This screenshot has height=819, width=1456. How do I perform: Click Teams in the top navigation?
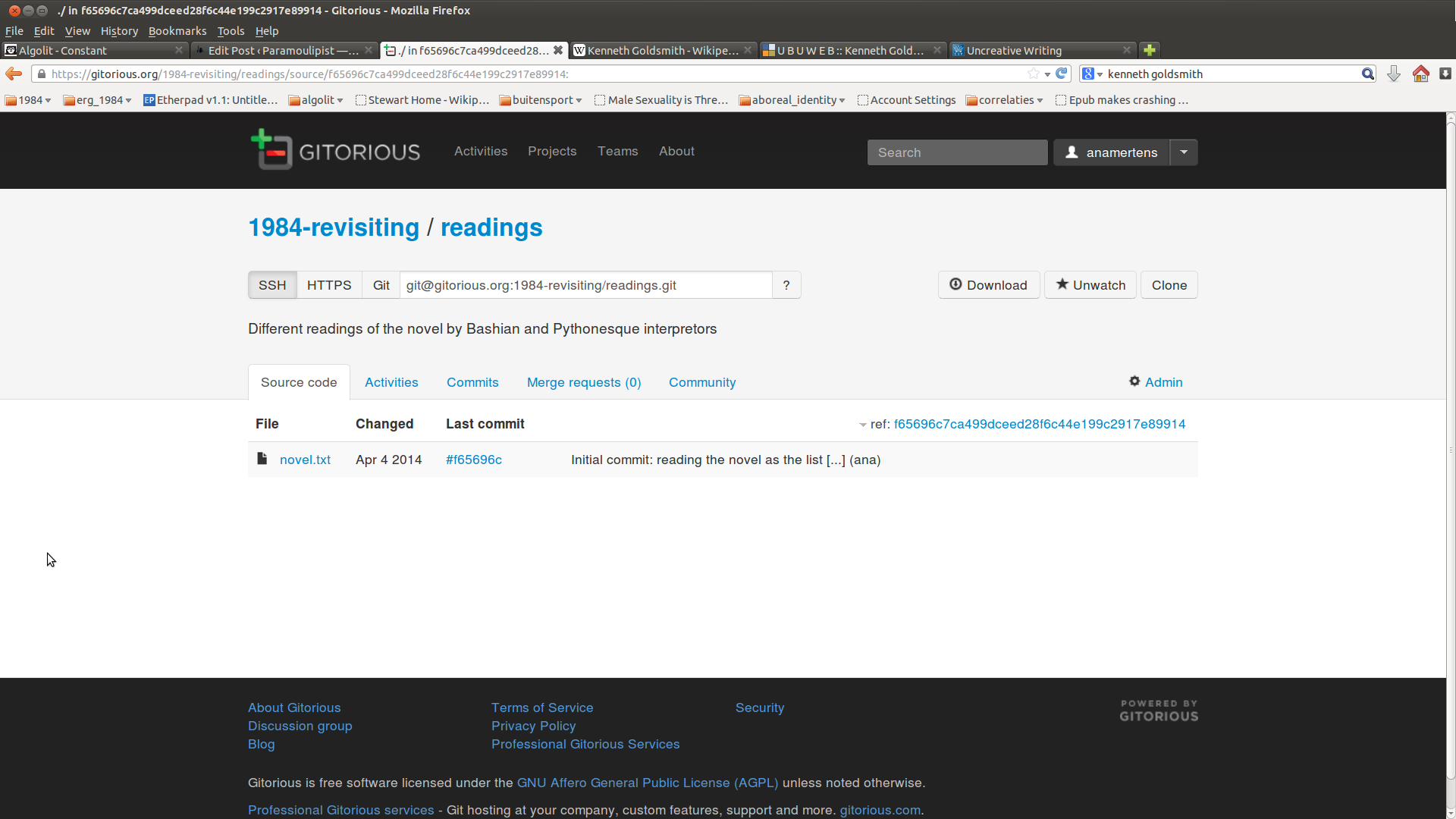[x=618, y=151]
